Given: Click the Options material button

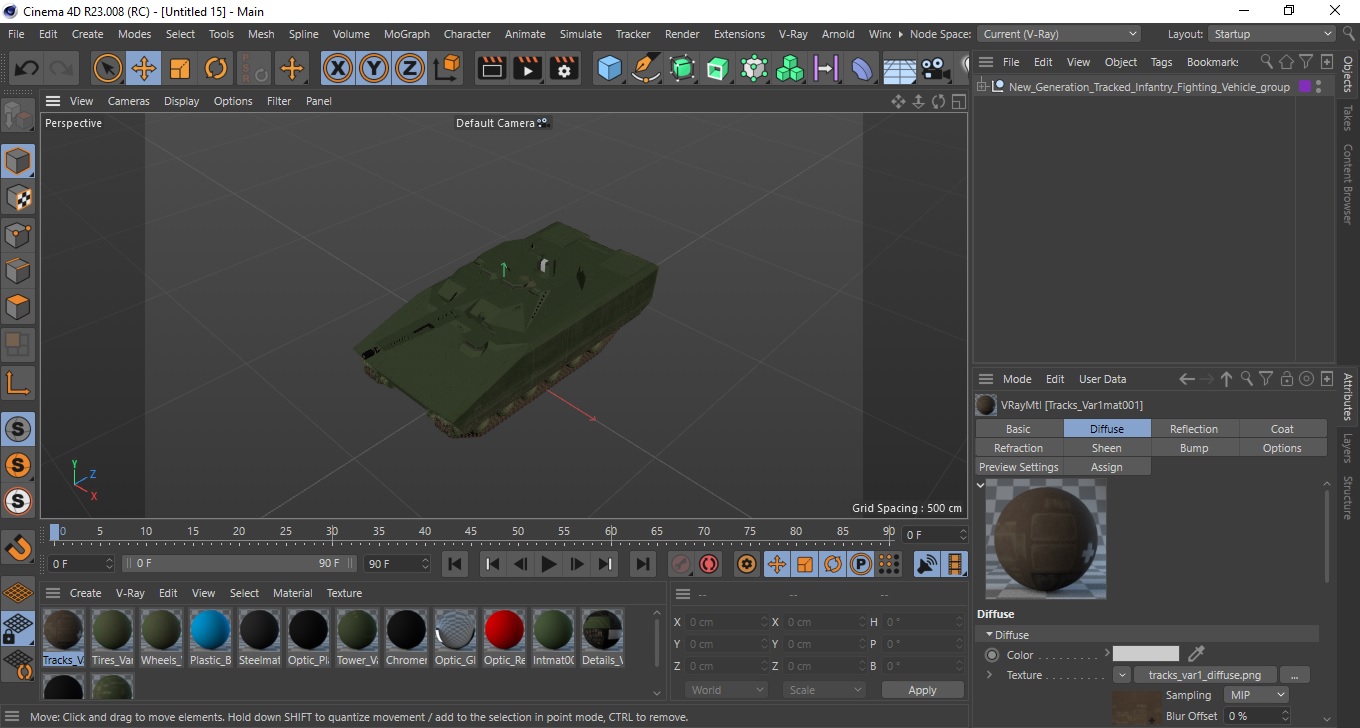Looking at the screenshot, I should tap(1282, 448).
